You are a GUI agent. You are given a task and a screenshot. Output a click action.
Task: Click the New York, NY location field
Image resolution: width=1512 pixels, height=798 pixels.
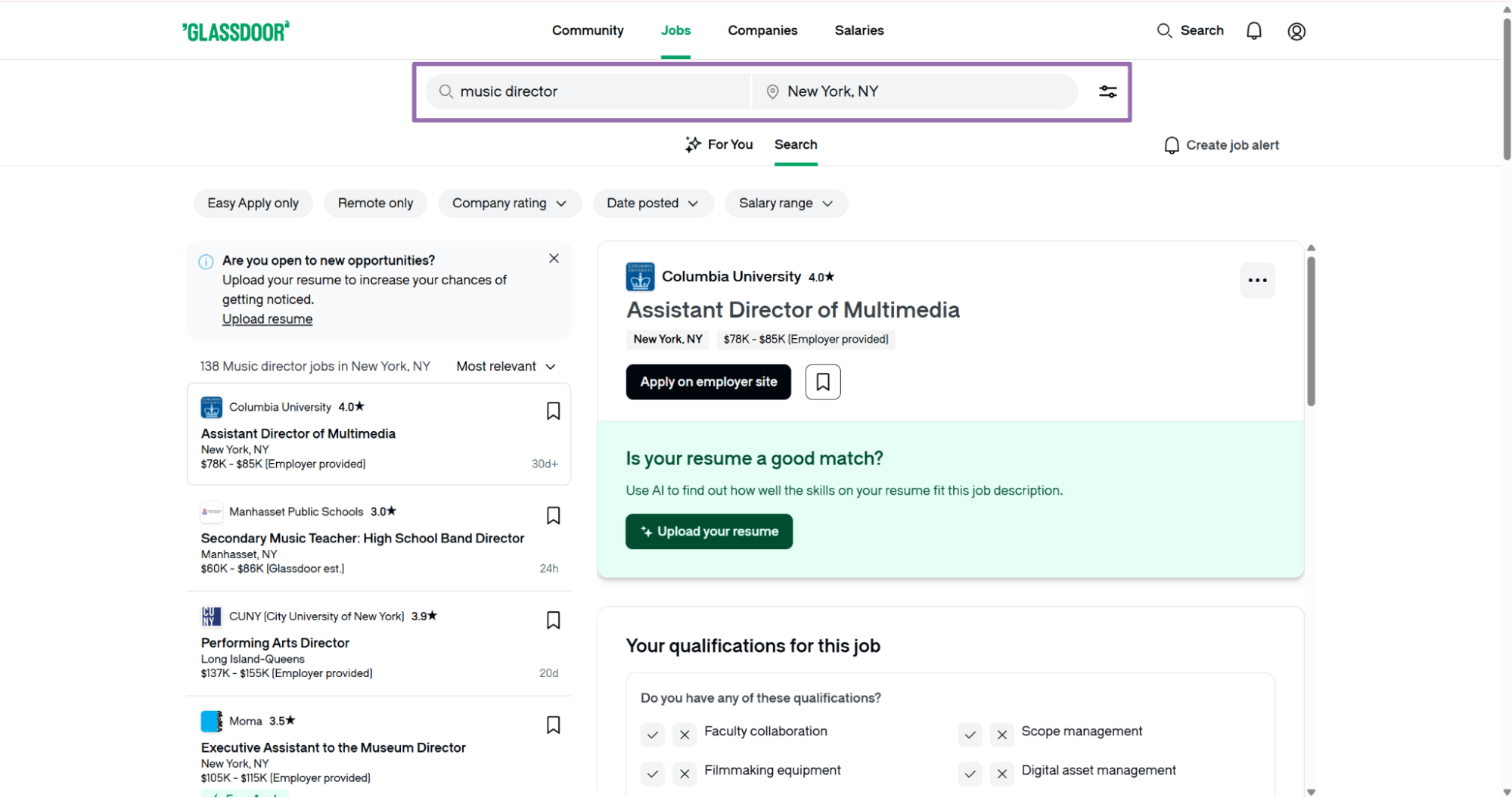914,92
